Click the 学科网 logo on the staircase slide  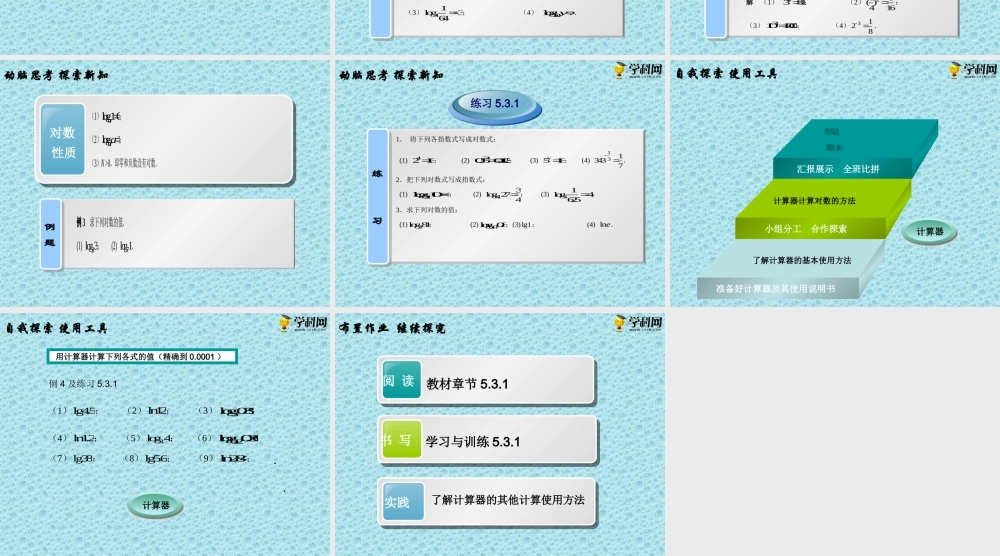click(x=973, y=70)
